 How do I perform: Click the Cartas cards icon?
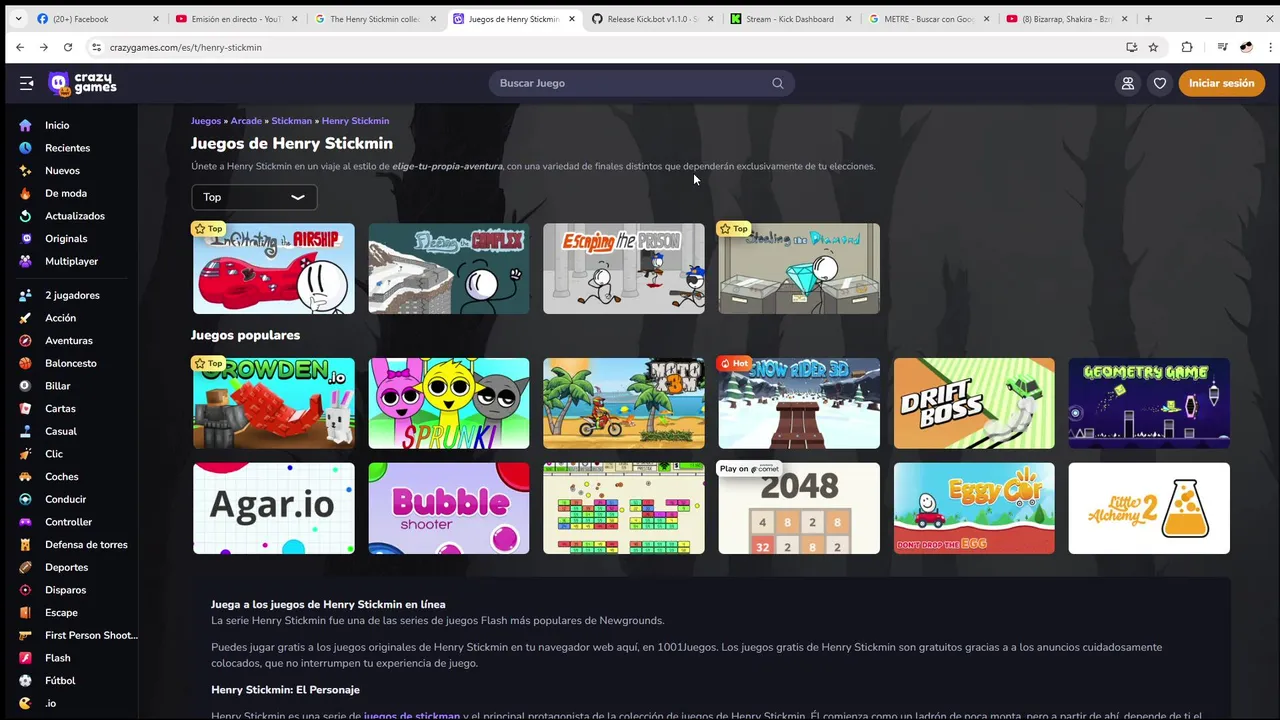(x=25, y=409)
